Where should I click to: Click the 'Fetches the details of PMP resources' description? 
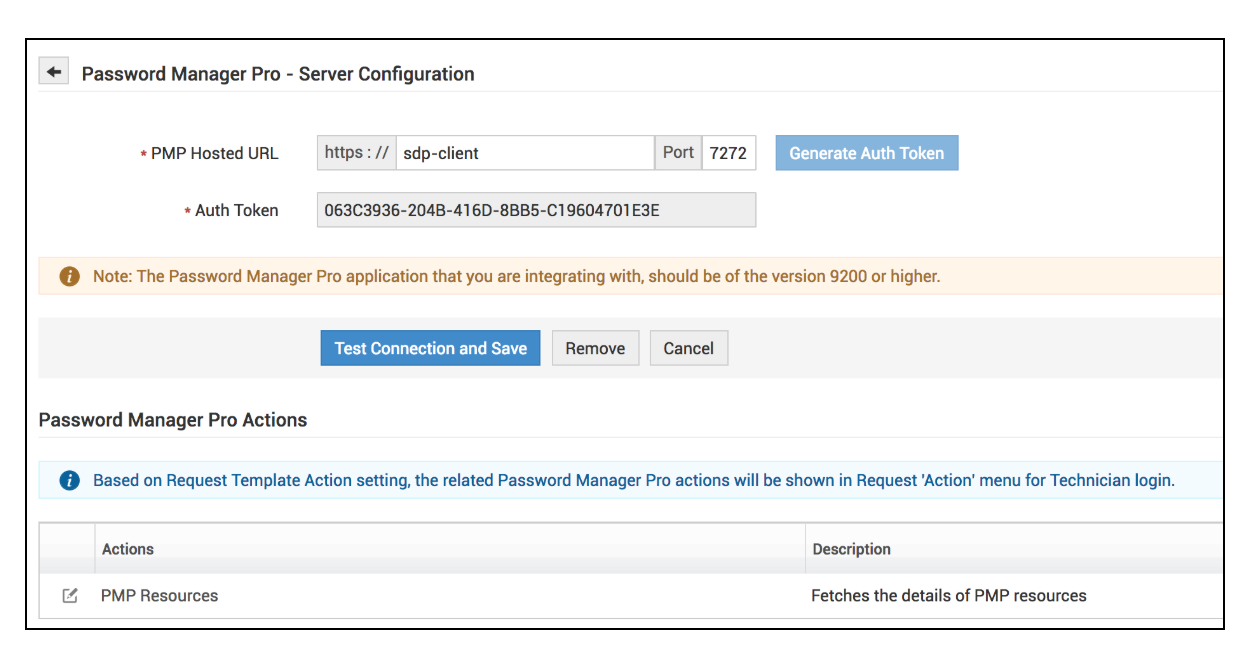(948, 596)
